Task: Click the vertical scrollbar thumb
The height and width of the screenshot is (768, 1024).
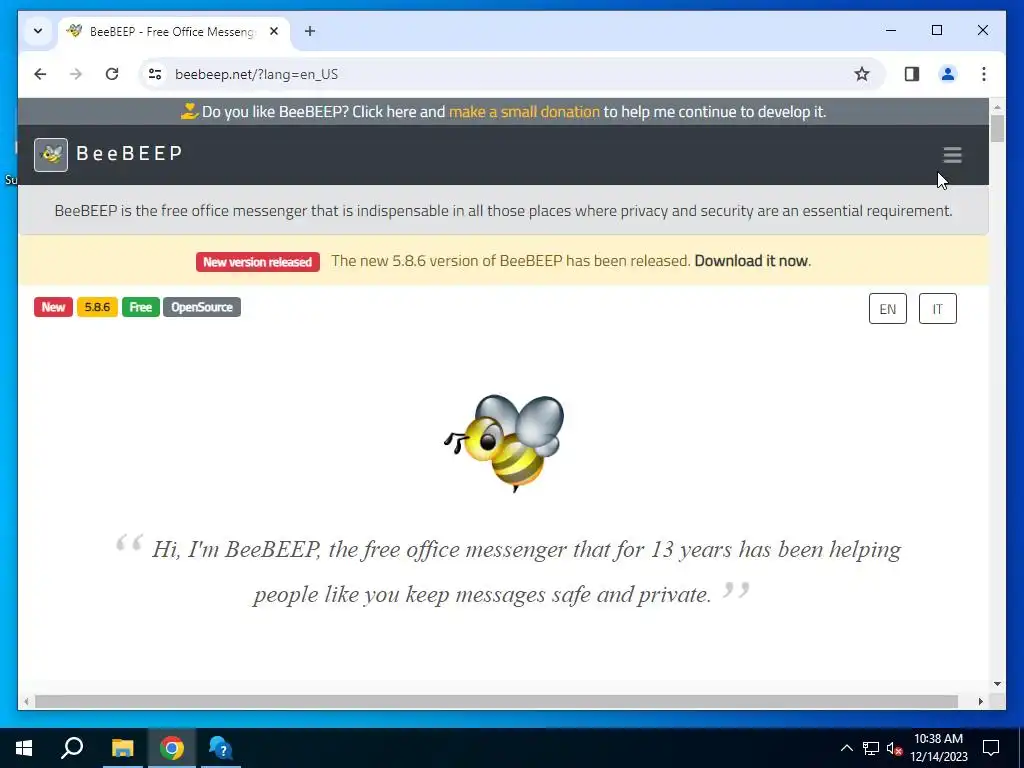Action: click(997, 128)
